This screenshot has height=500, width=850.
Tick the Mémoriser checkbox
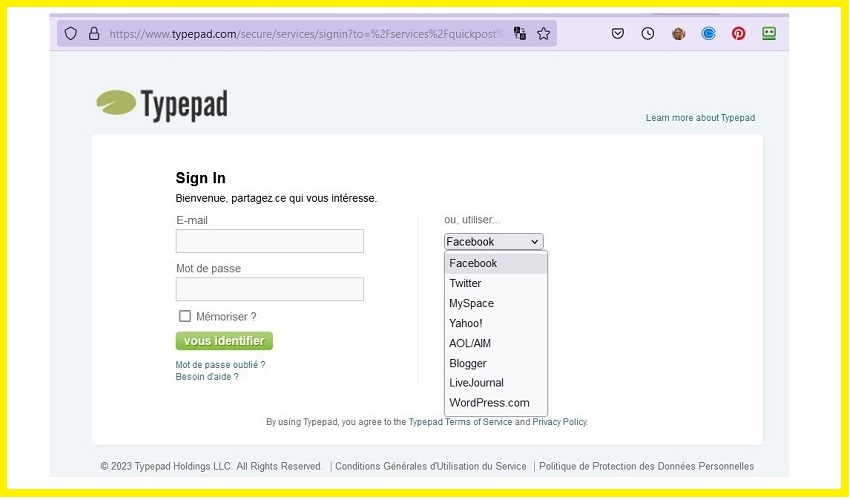pyautogui.click(x=185, y=316)
